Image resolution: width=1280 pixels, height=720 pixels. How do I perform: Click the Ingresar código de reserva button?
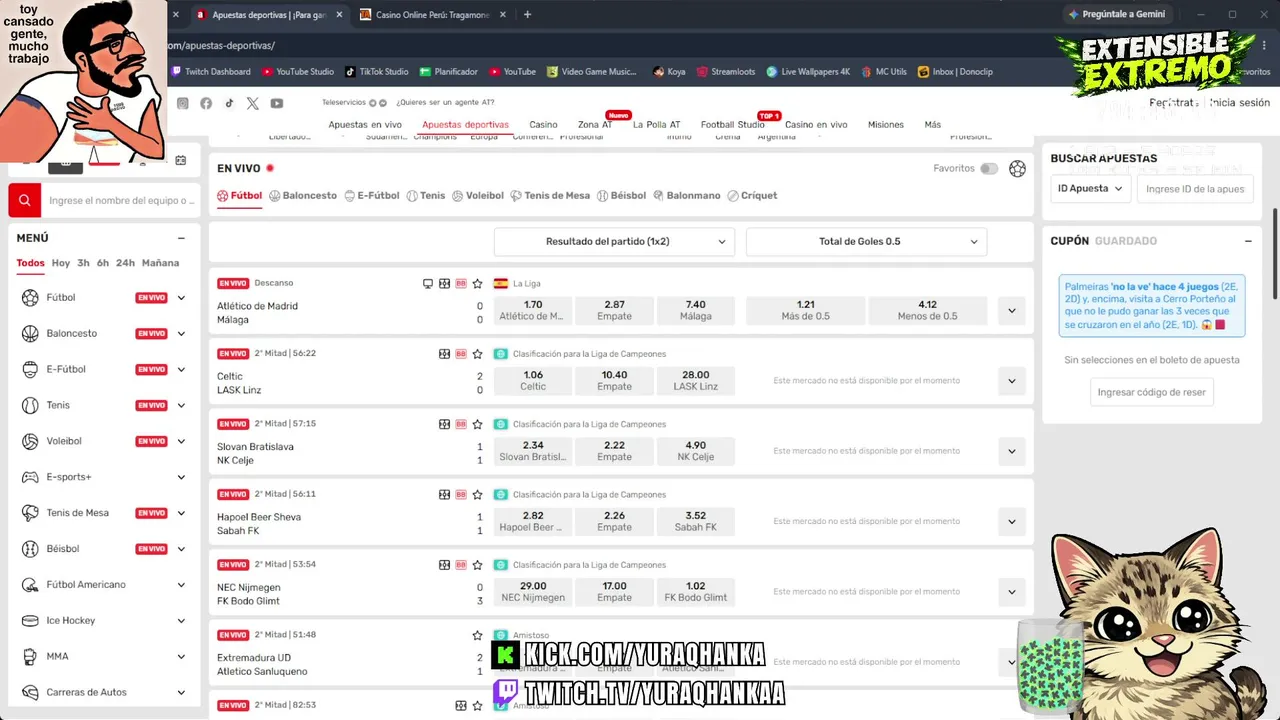tap(1151, 393)
